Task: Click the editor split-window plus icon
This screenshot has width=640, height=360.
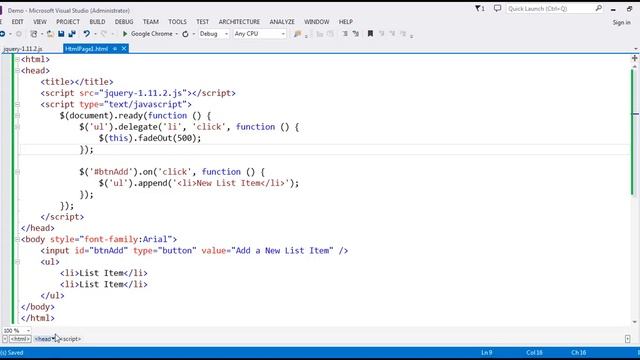Action: [634, 58]
